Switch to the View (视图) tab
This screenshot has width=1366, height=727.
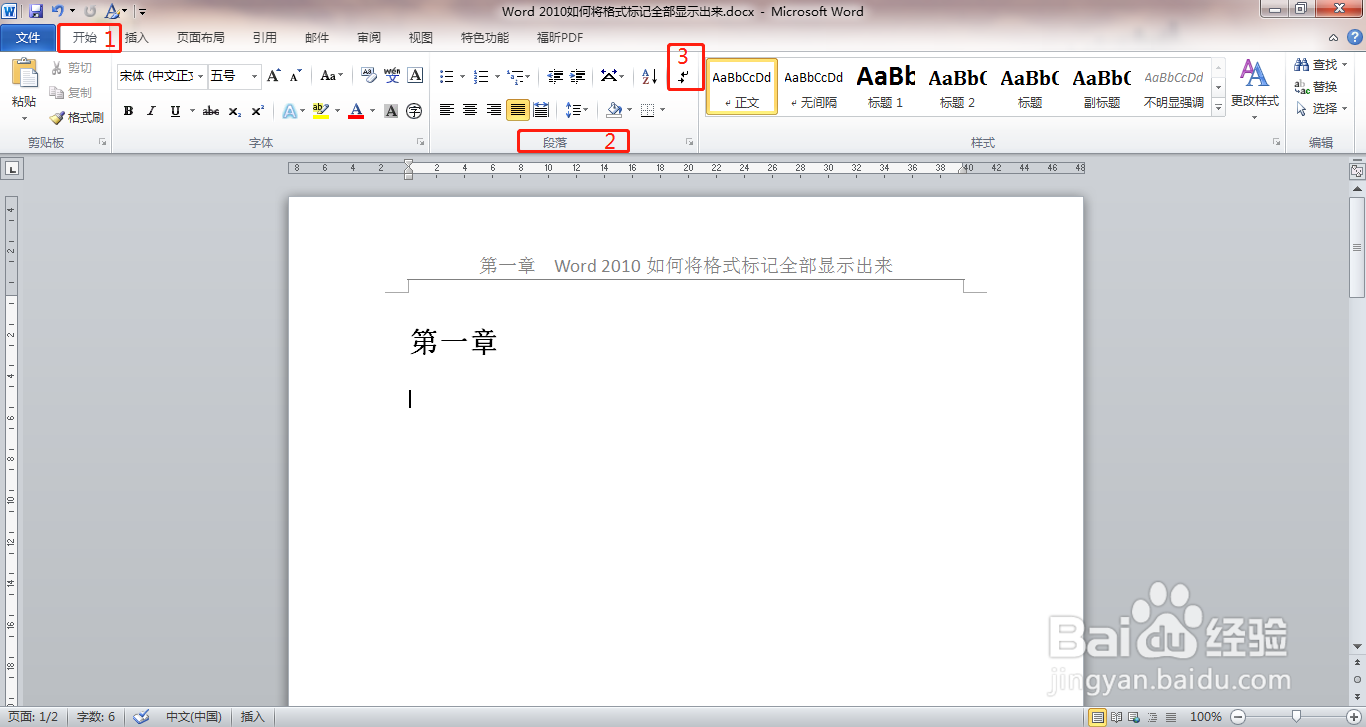pos(421,38)
